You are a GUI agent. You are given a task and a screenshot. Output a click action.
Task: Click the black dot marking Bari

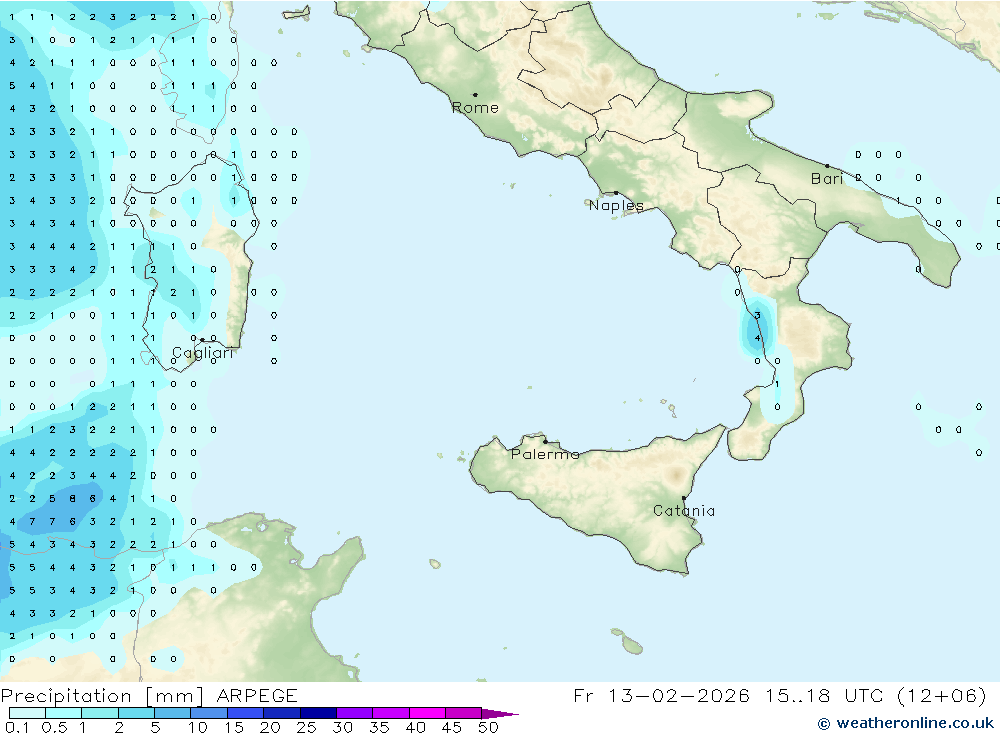point(827,166)
